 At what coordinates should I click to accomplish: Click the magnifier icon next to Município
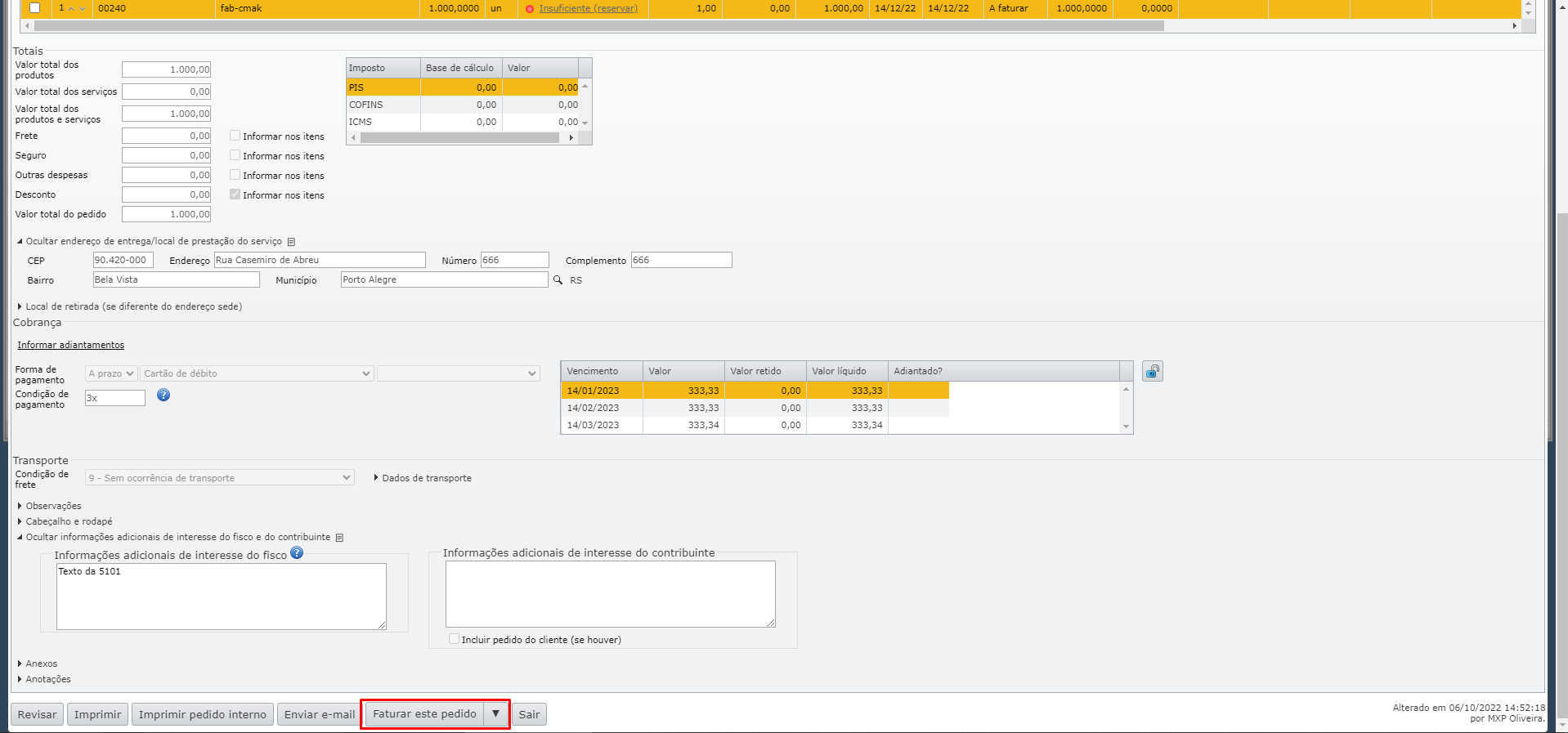click(558, 279)
